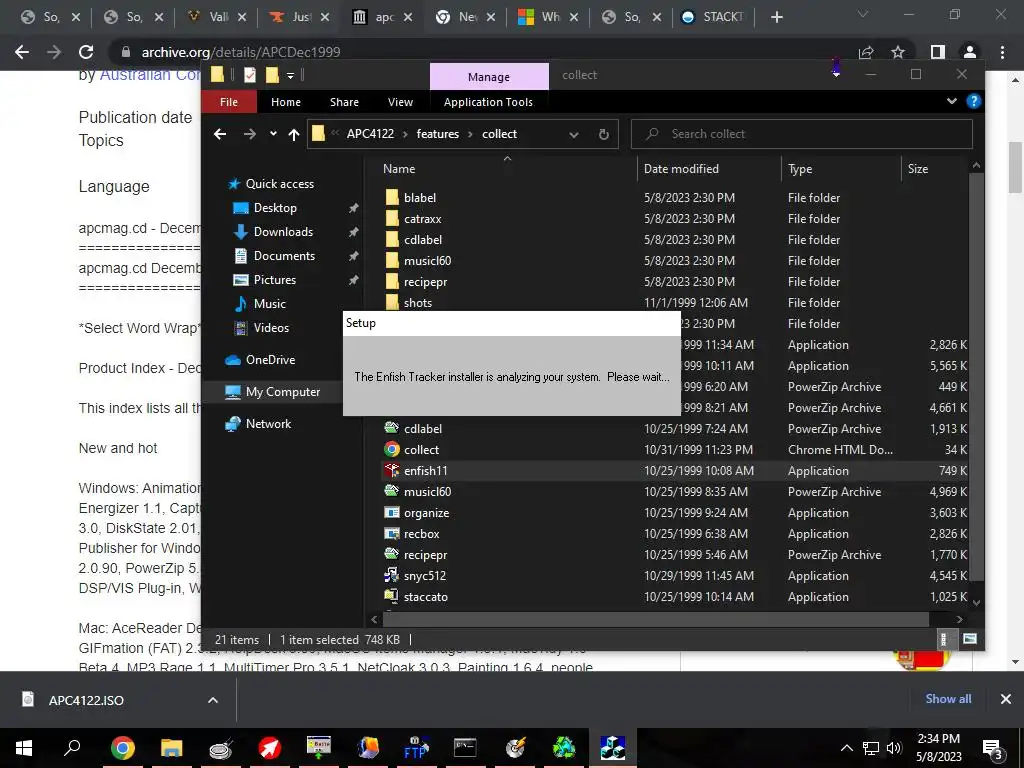This screenshot has height=768, width=1024.
Task: Click the file list horizontal scrollbar
Action: coord(654,618)
